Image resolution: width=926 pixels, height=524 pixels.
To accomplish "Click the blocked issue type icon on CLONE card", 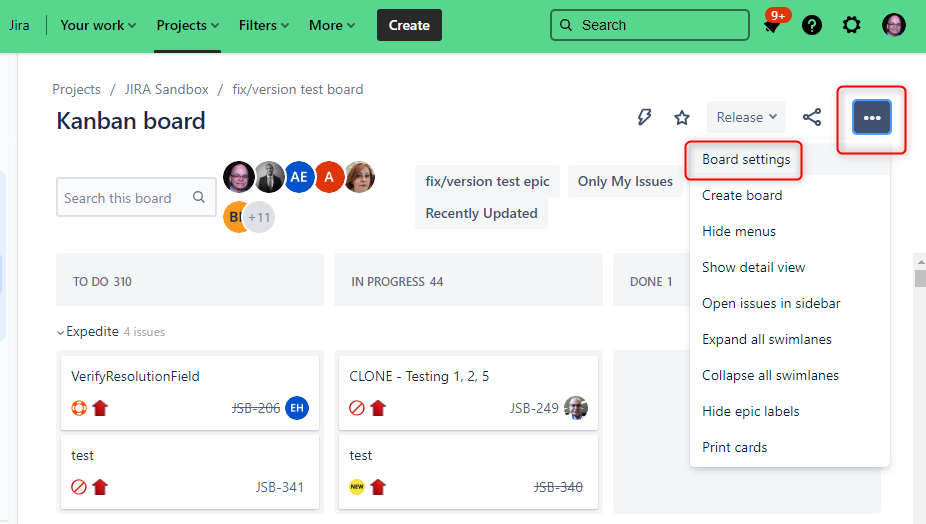I will [357, 408].
